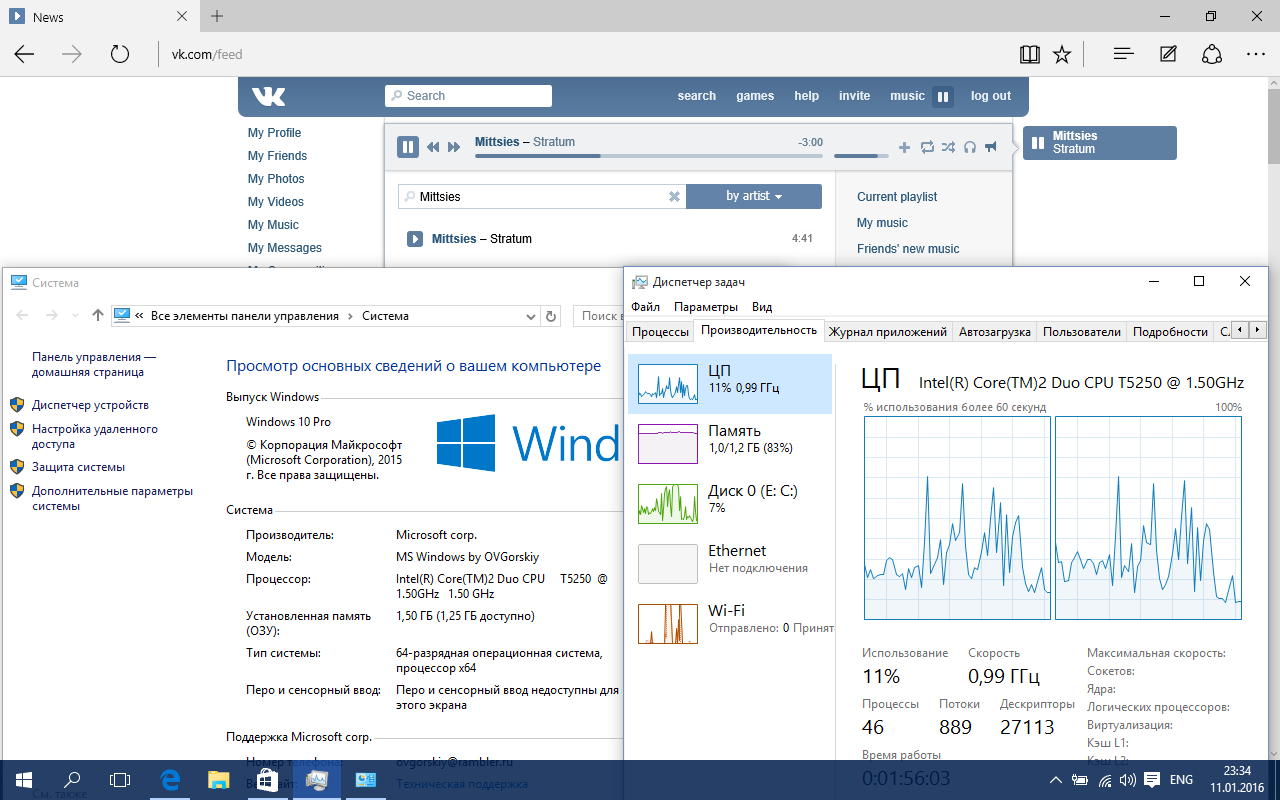Click the pause icon next to music header
Screen dimensions: 1280x800
pyautogui.click(x=942, y=97)
